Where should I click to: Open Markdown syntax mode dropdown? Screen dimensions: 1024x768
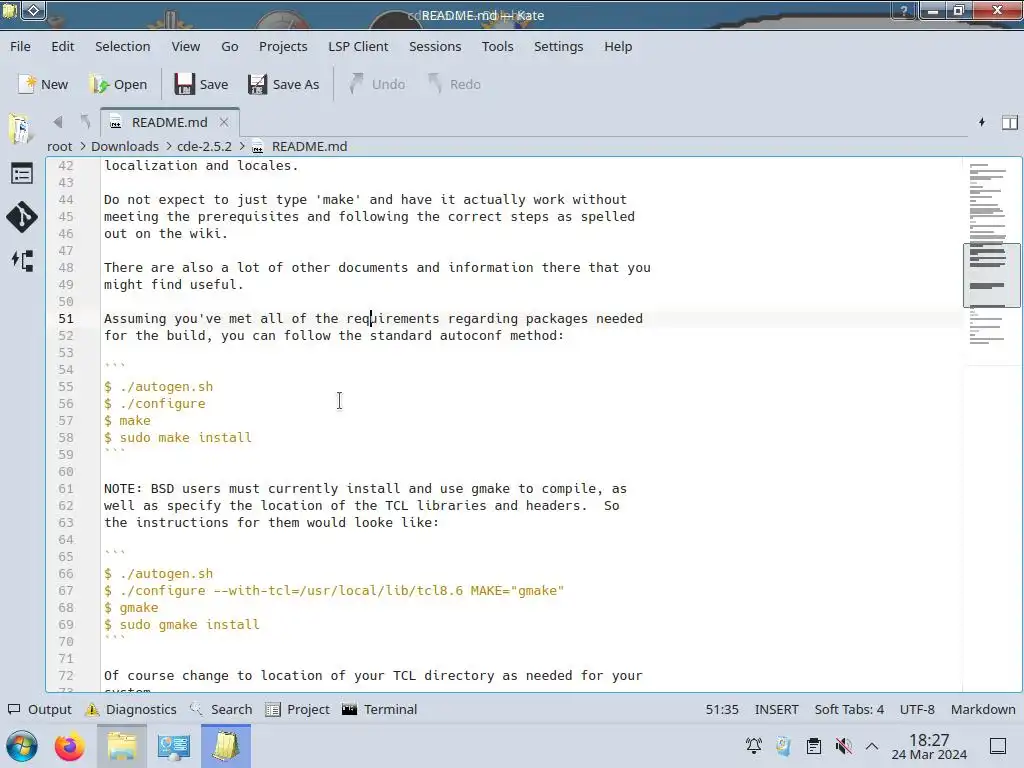pyautogui.click(x=983, y=709)
